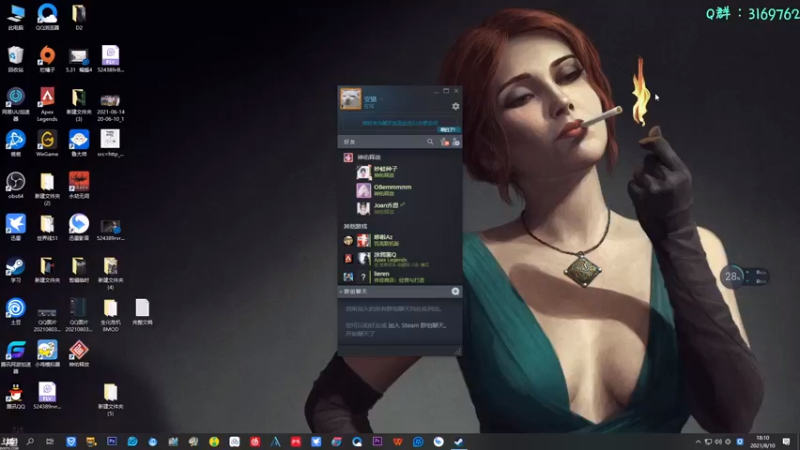Create a new group chat with plus icon
The height and width of the screenshot is (450, 800).
455,291
